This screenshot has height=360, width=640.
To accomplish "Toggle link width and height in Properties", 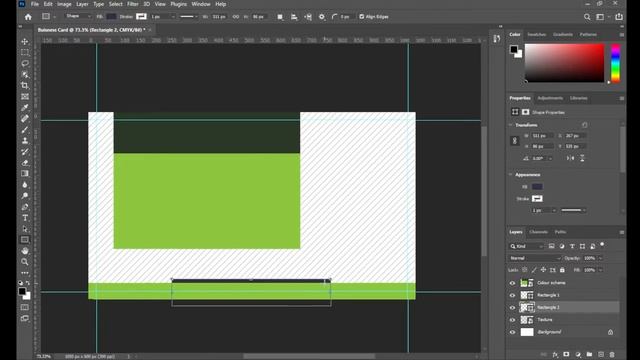I will [x=515, y=141].
